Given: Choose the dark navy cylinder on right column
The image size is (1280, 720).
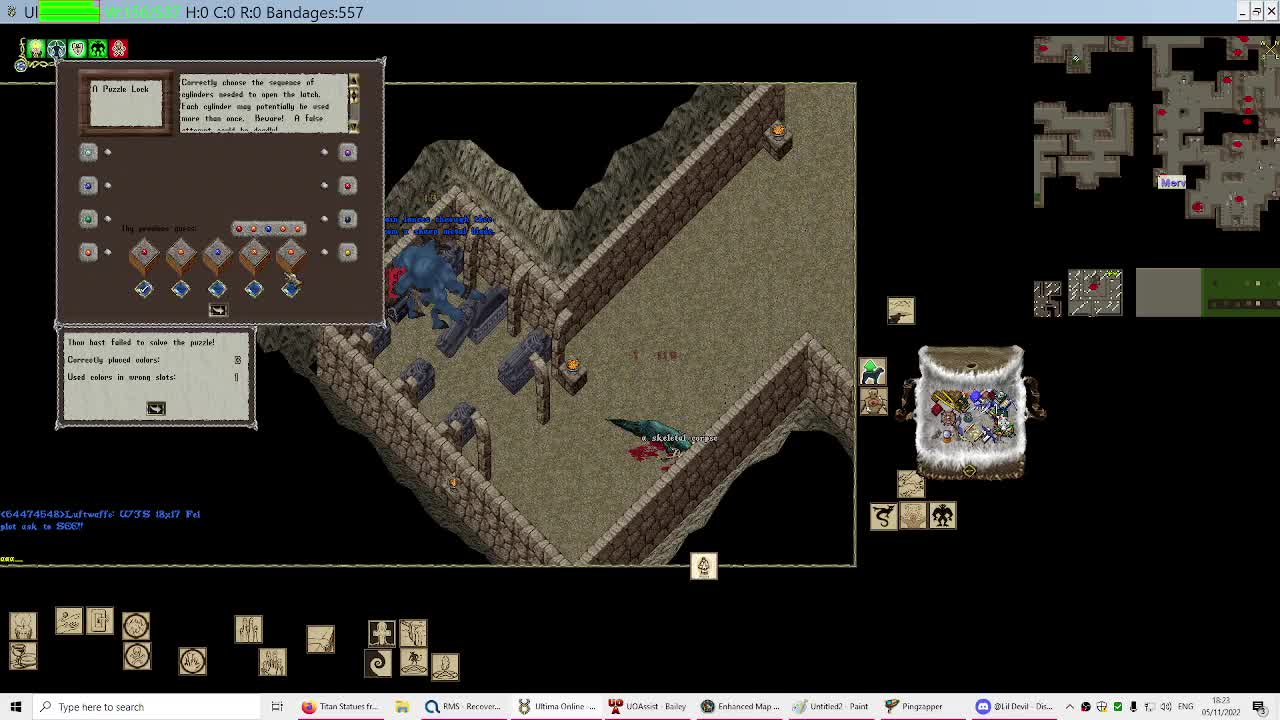Looking at the screenshot, I should coord(347,218).
